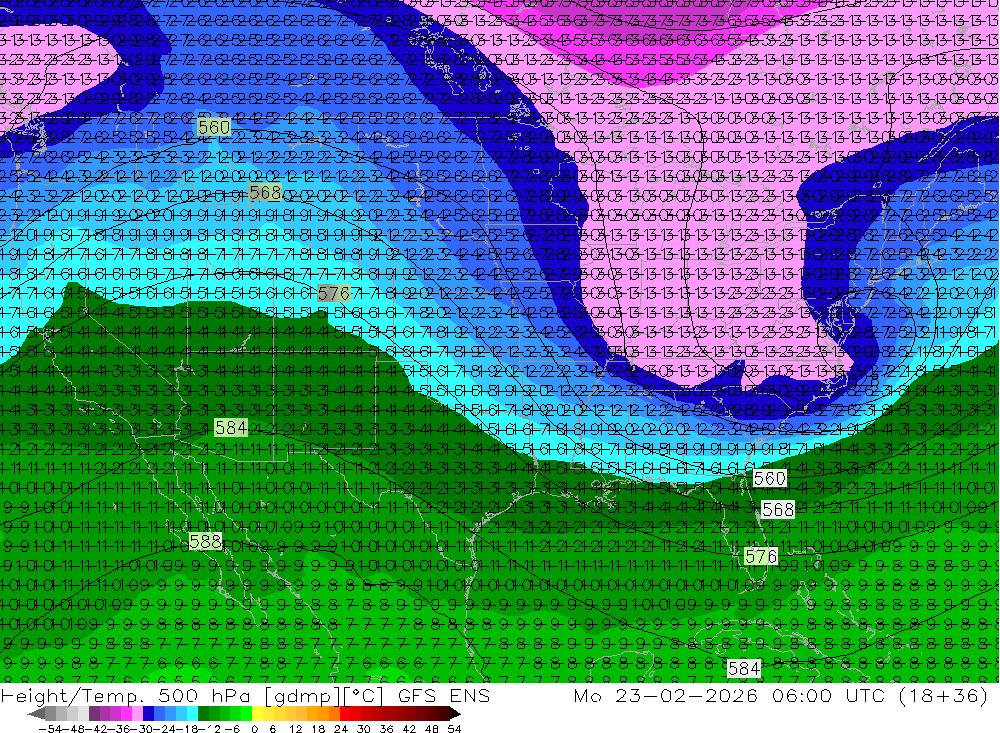Click the 584 contour label at the bottom edge
Viewport: 1000px width, 733px height.
click(x=744, y=669)
